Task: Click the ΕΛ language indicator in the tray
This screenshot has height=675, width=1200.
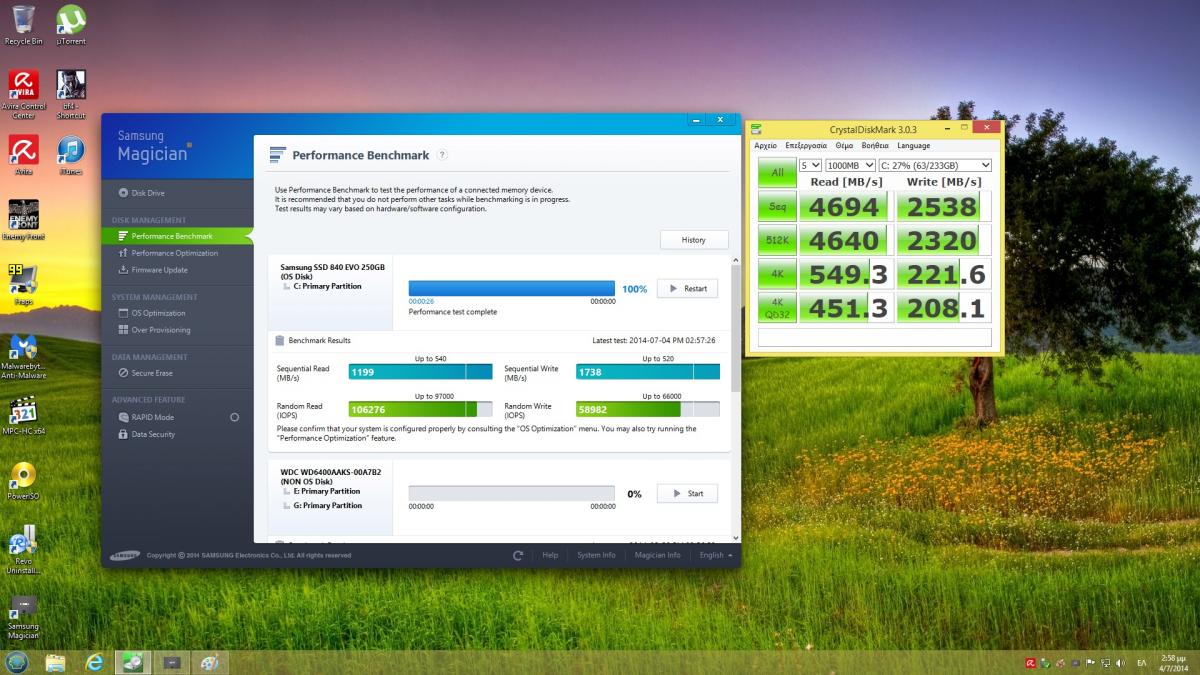Action: pyautogui.click(x=1141, y=663)
